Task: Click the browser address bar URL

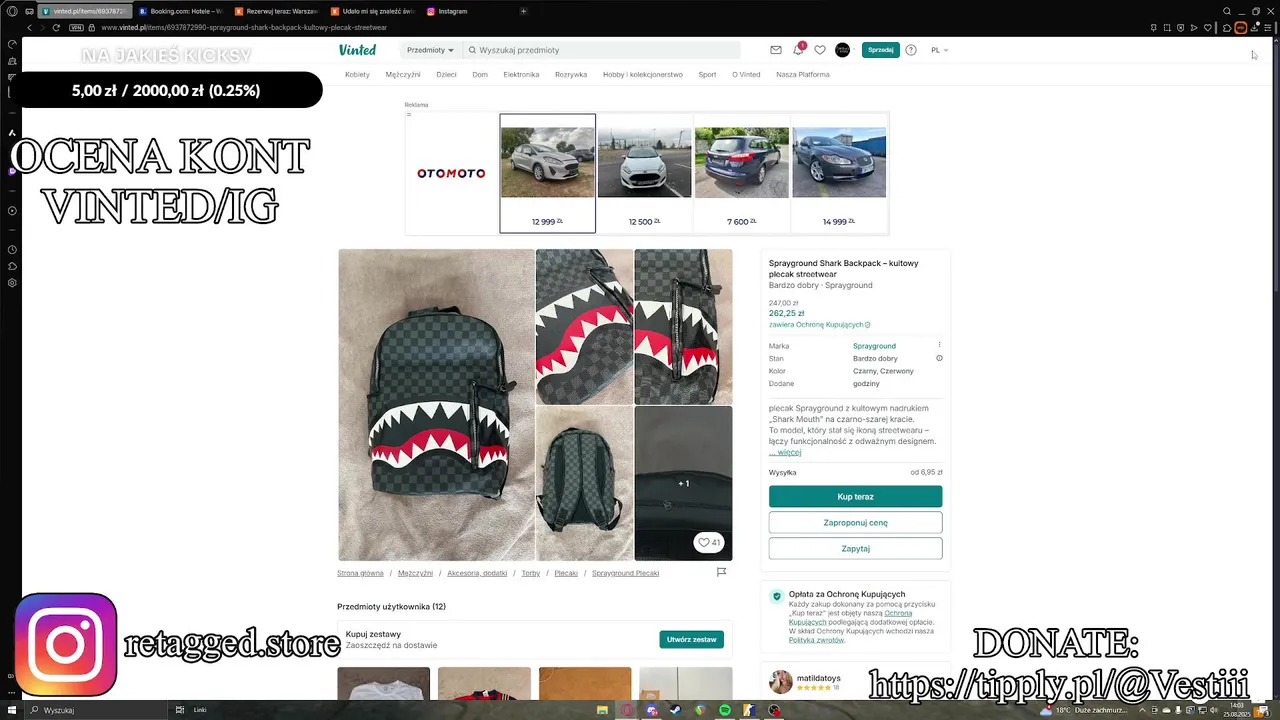Action: tap(244, 28)
